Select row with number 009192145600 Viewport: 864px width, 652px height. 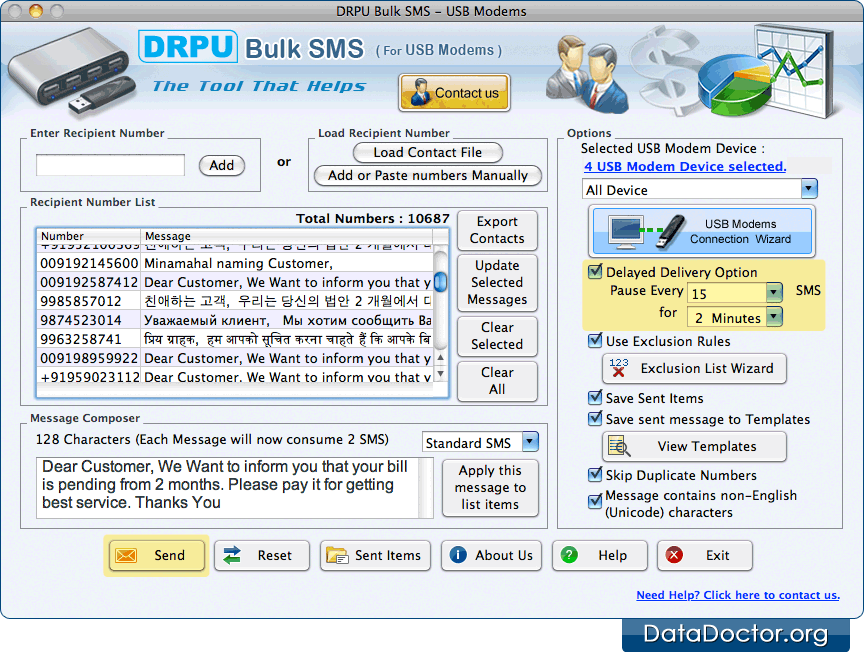pos(235,263)
